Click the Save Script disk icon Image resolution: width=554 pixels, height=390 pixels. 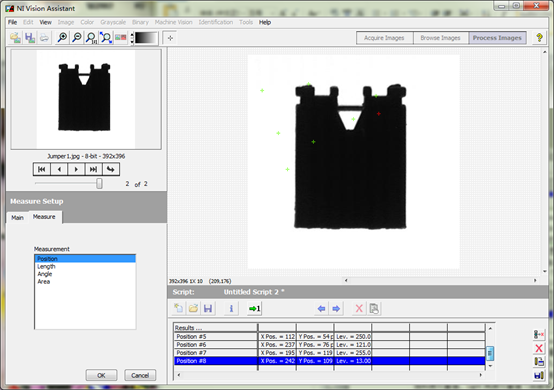[208, 308]
